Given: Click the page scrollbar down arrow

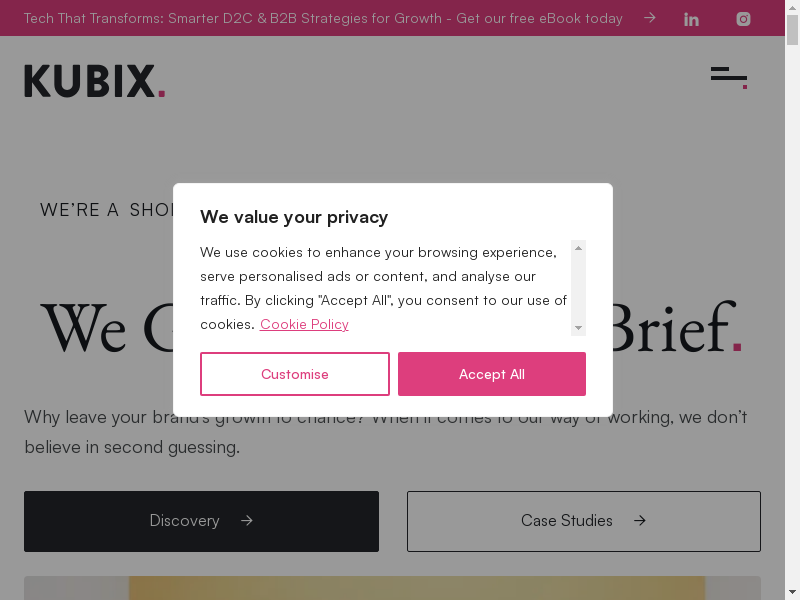Looking at the screenshot, I should point(793,593).
